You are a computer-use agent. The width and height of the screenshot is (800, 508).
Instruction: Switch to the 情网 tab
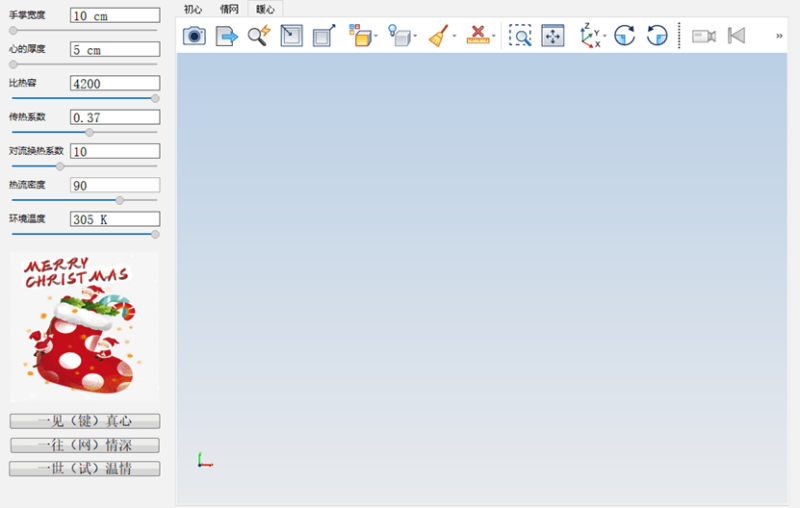click(x=229, y=9)
